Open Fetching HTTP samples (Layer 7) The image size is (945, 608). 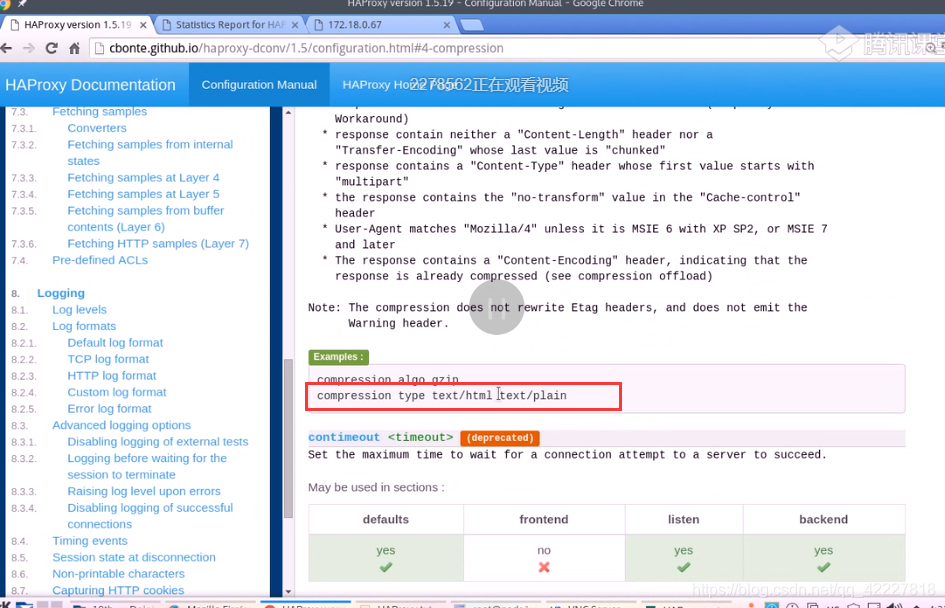click(158, 243)
